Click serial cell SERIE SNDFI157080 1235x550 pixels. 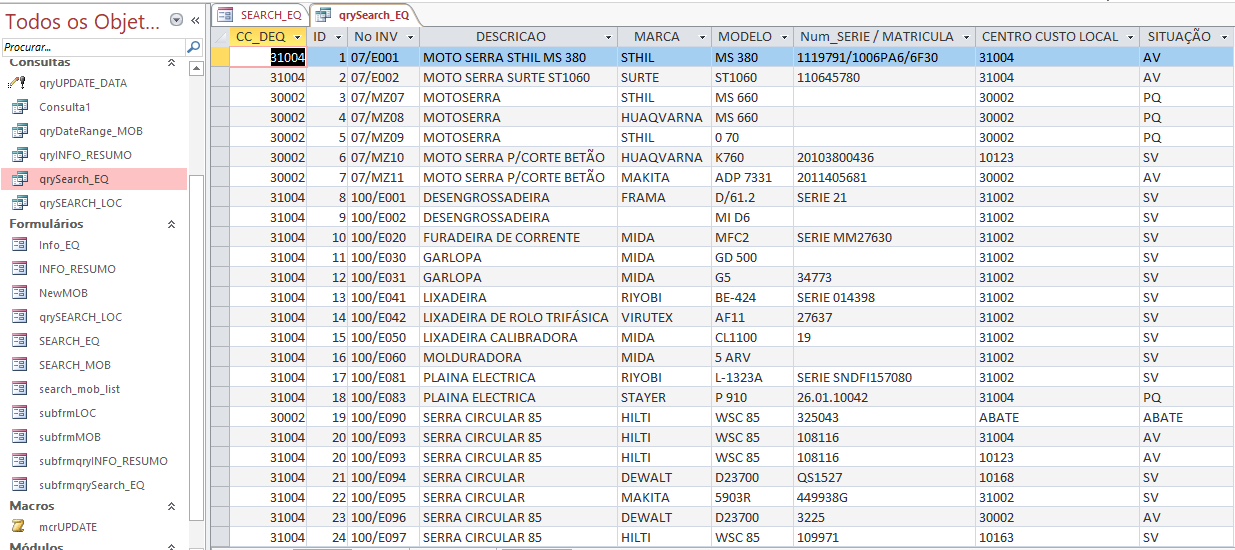point(884,377)
